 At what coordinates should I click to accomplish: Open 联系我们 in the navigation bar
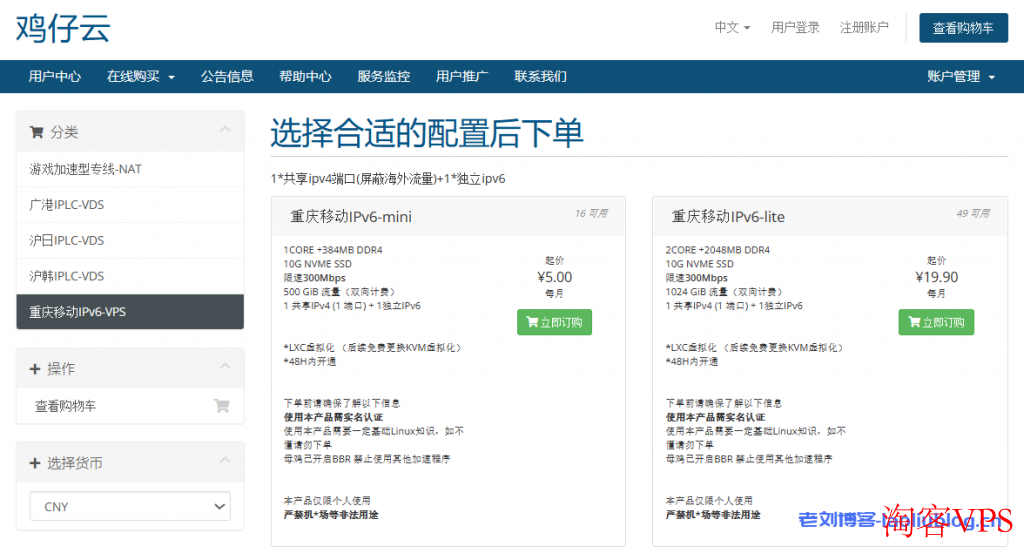tap(540, 76)
